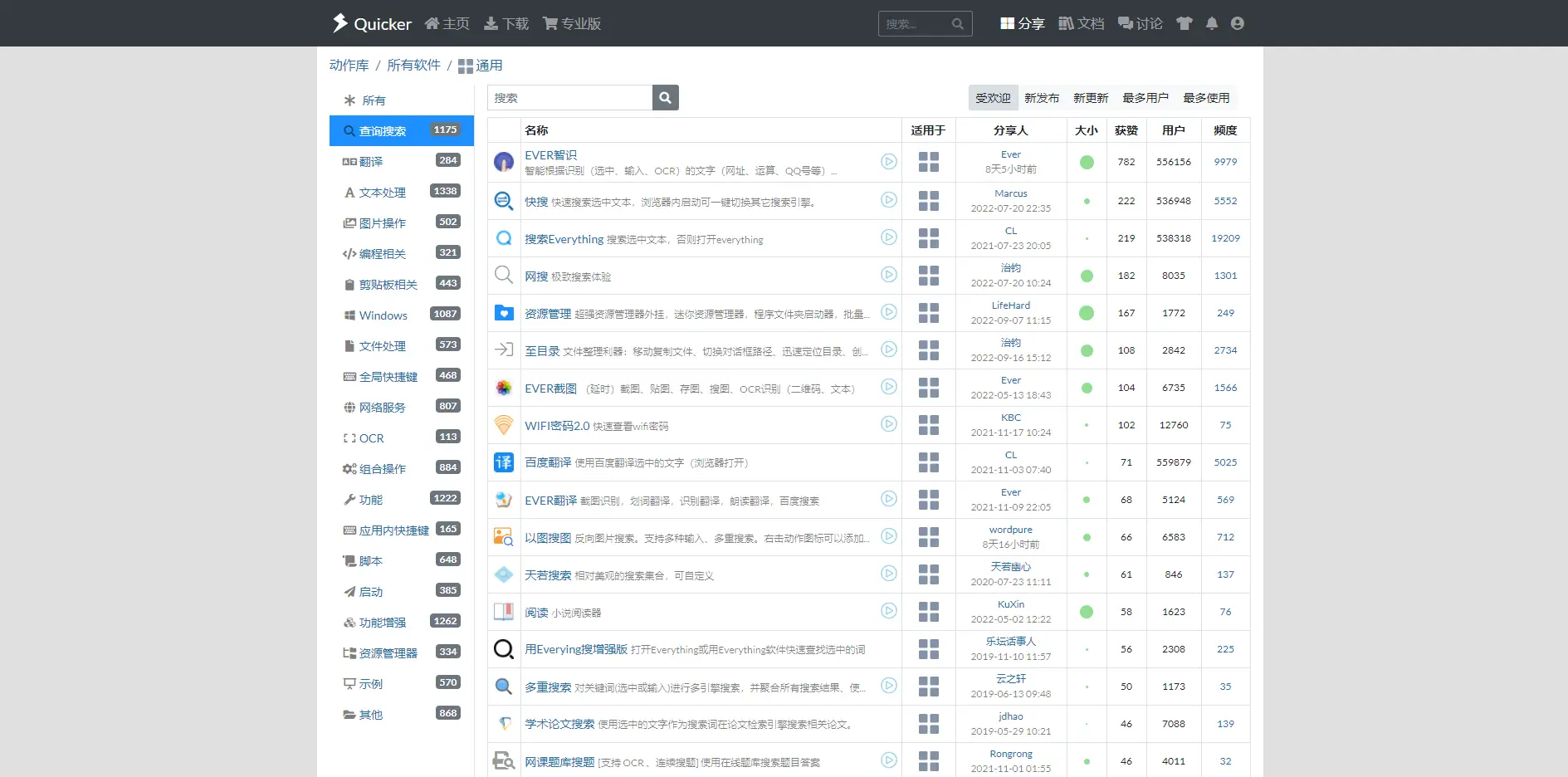Image resolution: width=1568 pixels, height=777 pixels.
Task: Open the 主页 menu in header
Action: 447,23
